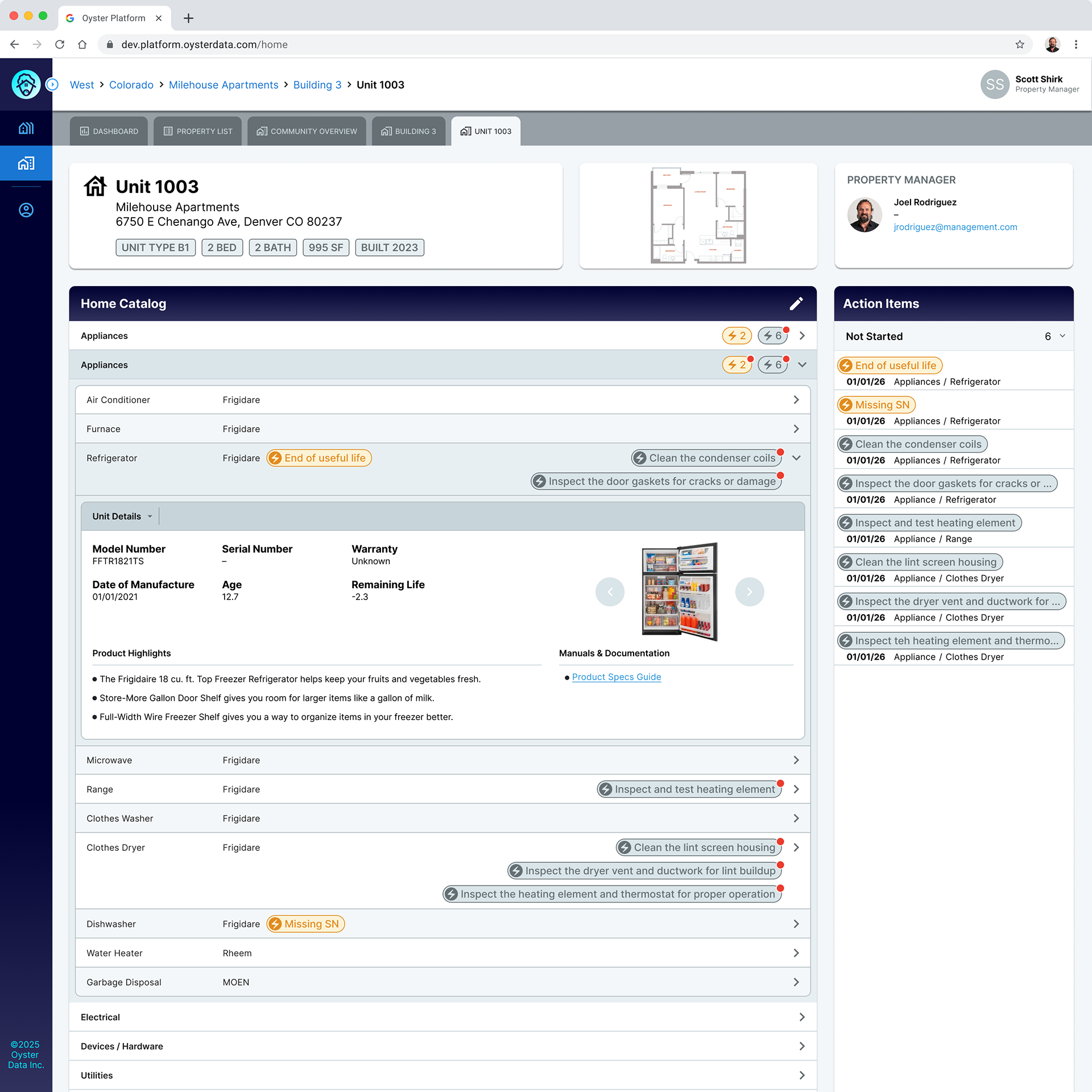Go back in browser history
The image size is (1092, 1092).
point(15,44)
